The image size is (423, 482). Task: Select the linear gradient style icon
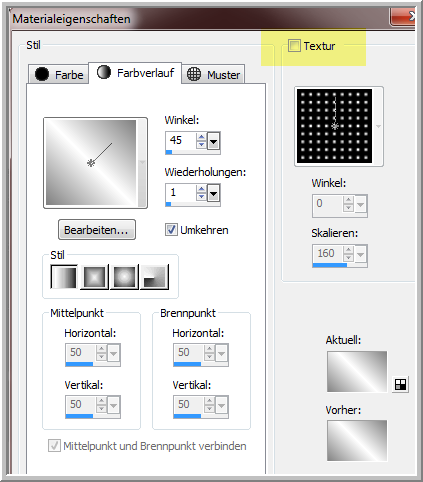(x=64, y=277)
